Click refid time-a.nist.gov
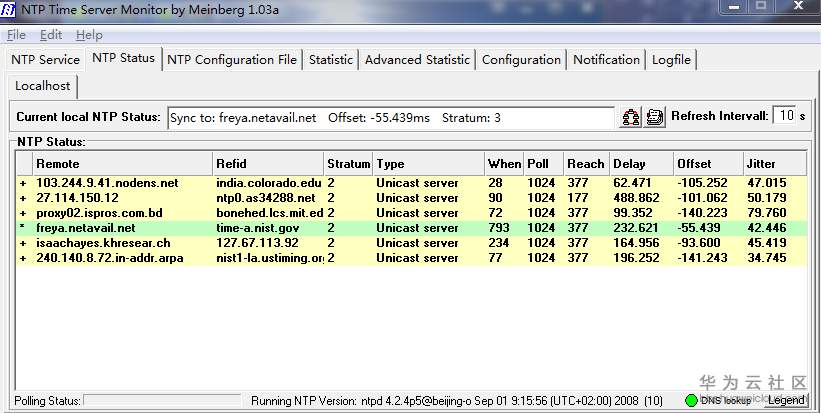 (x=258, y=228)
